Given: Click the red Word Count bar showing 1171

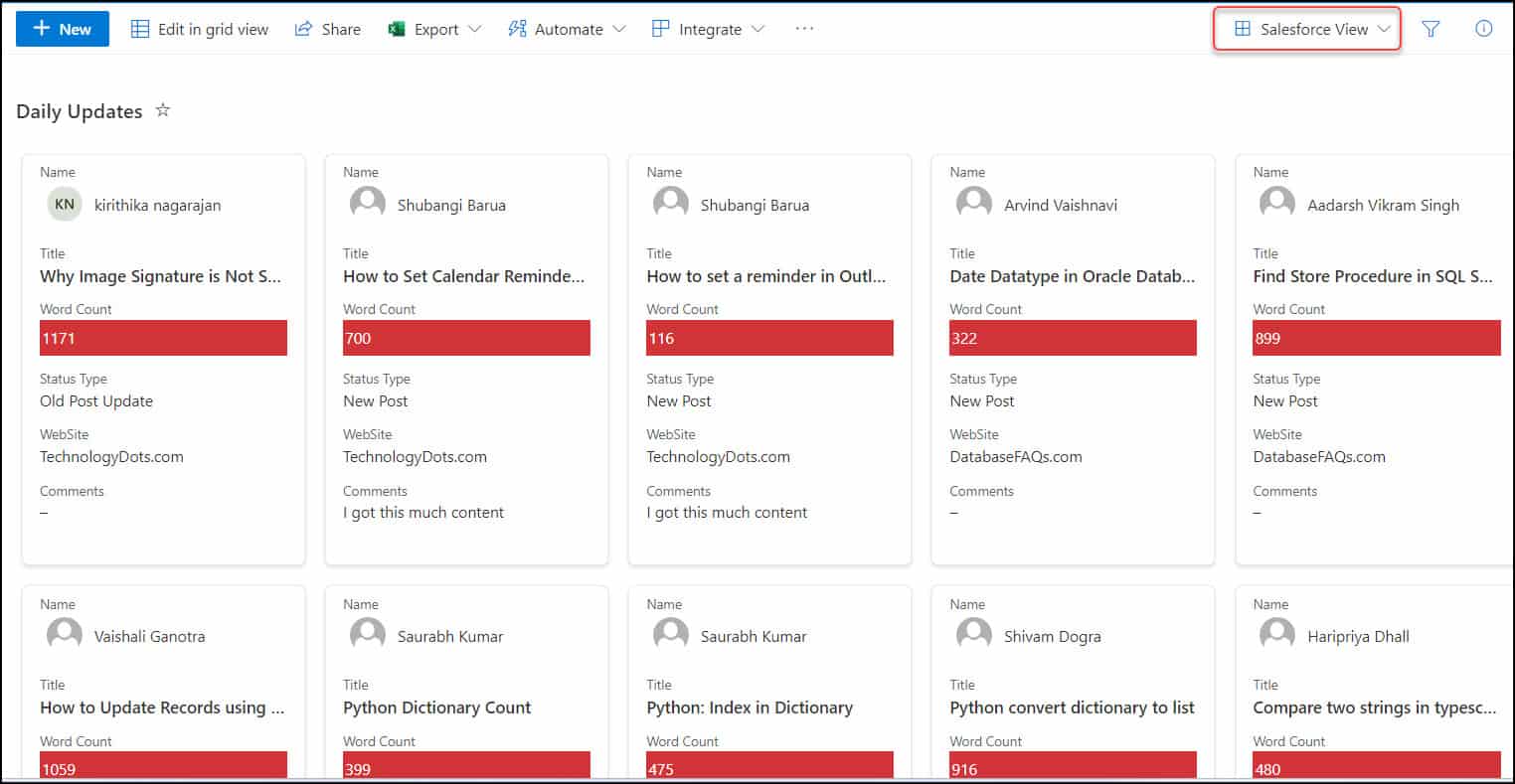Looking at the screenshot, I should point(163,338).
